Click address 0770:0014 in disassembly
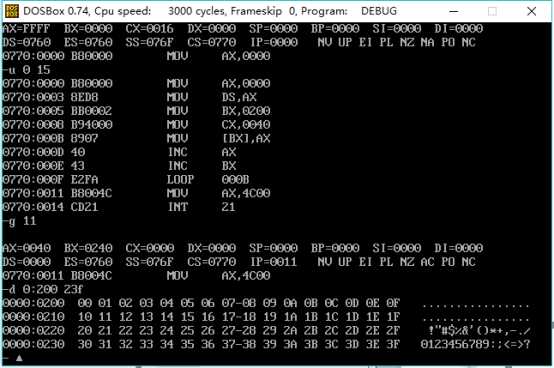Viewport: 554px width, 368px height. 34,207
